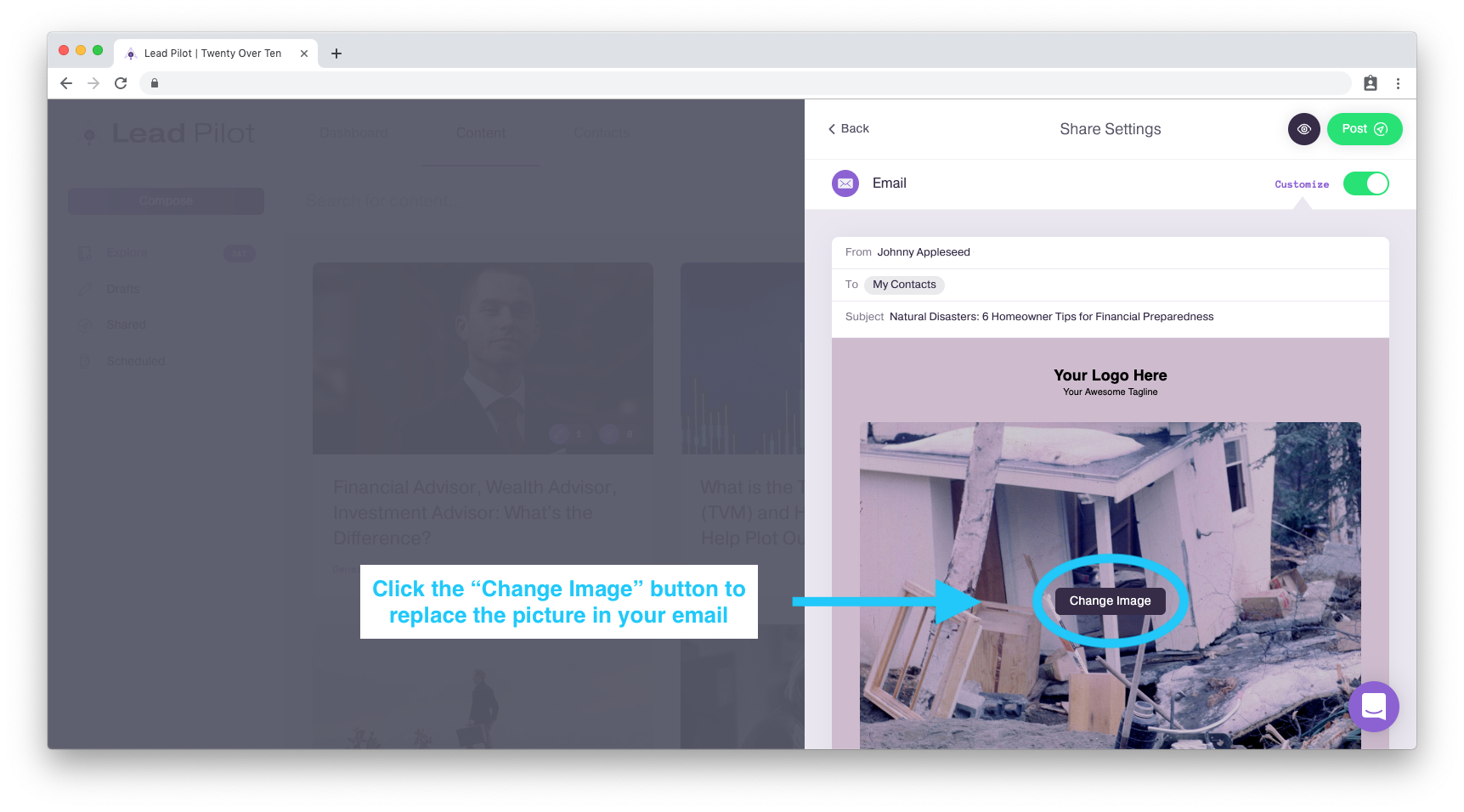This screenshot has width=1464, height=812.
Task: Select Drafts in the sidebar
Action: [x=123, y=289]
